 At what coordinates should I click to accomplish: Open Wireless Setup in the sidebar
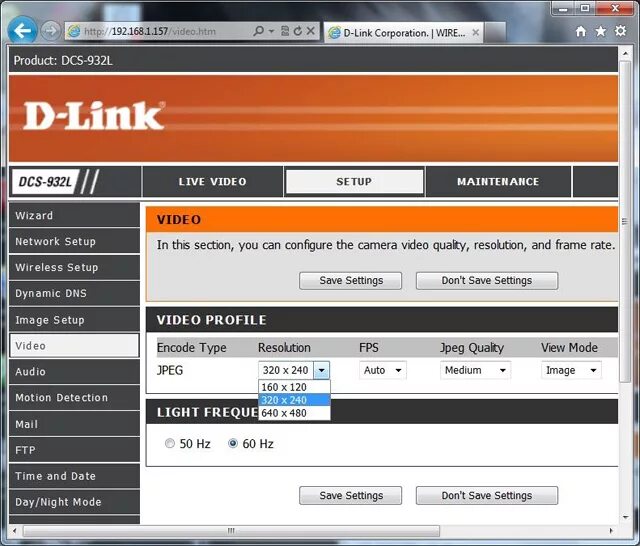74,267
